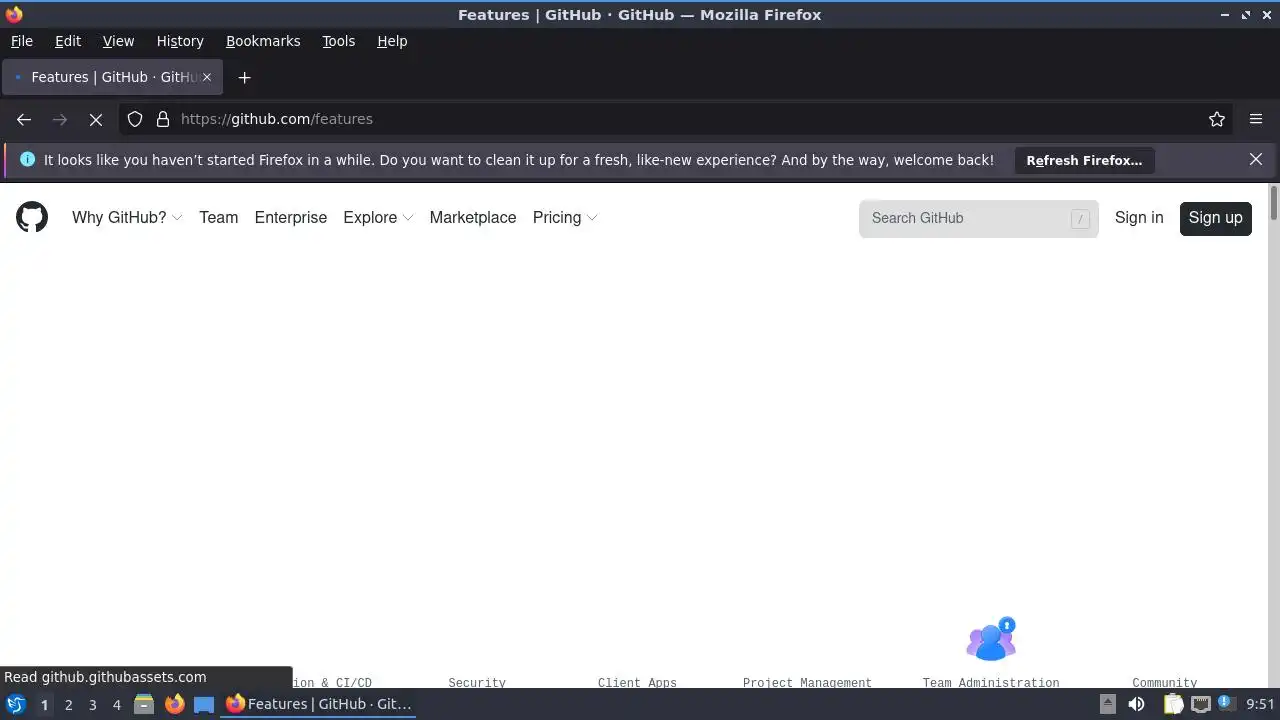Click the Project Management features link
Screen dimensions: 1280x720
[807, 682]
